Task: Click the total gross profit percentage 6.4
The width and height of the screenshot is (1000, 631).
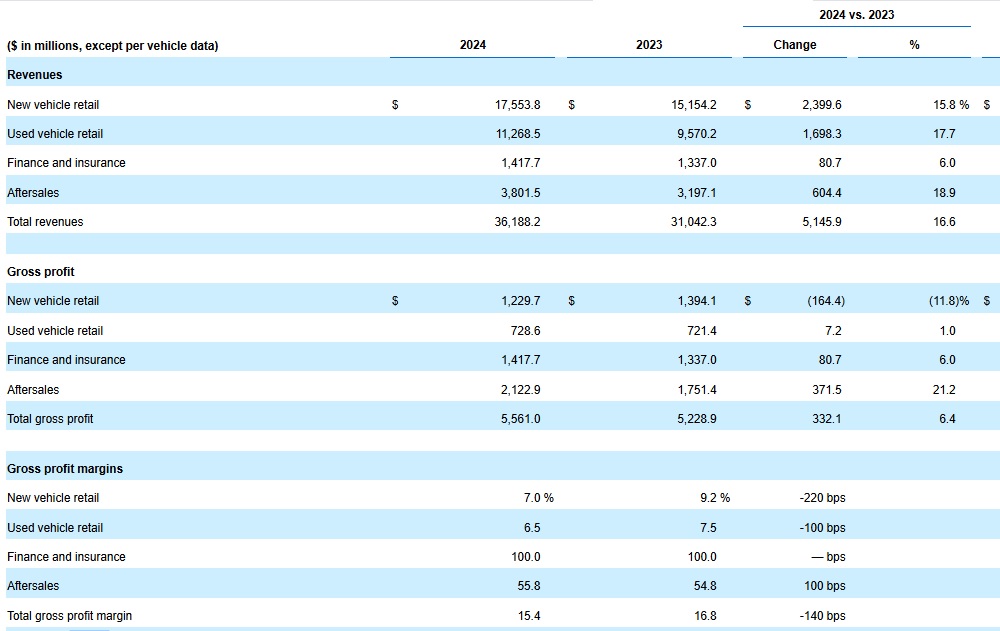Action: (948, 419)
